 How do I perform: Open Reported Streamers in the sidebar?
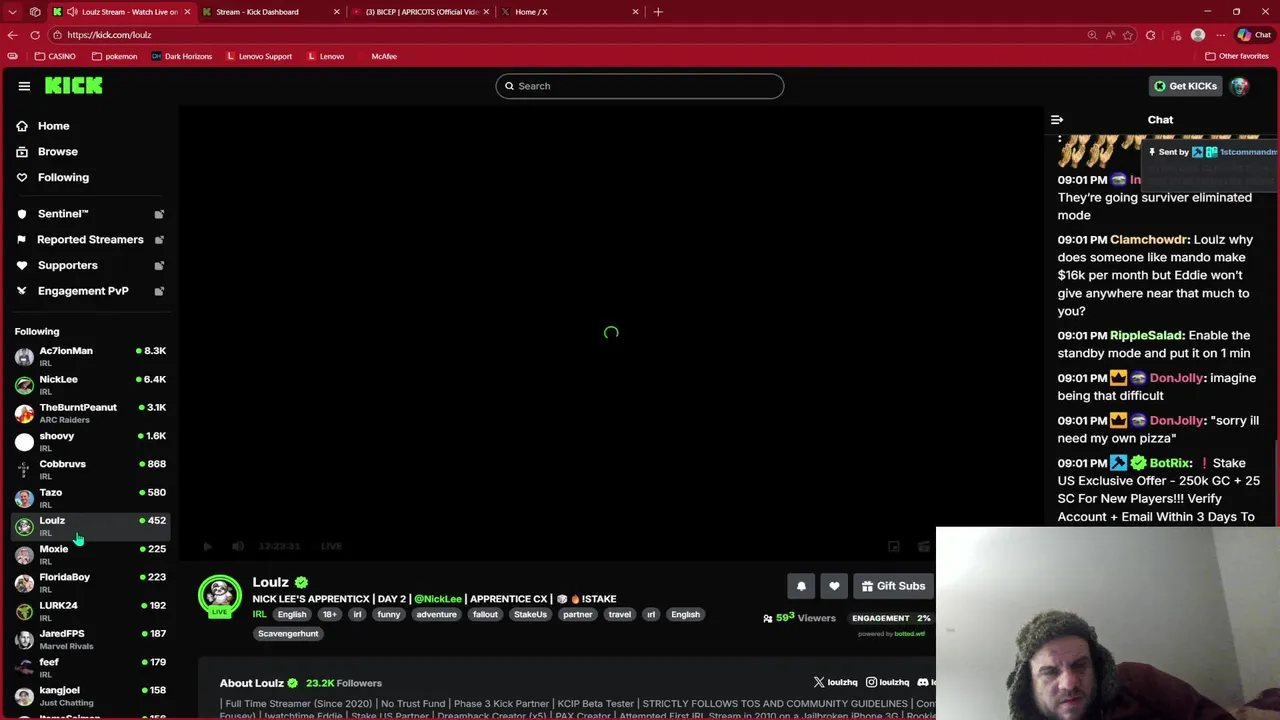[90, 240]
